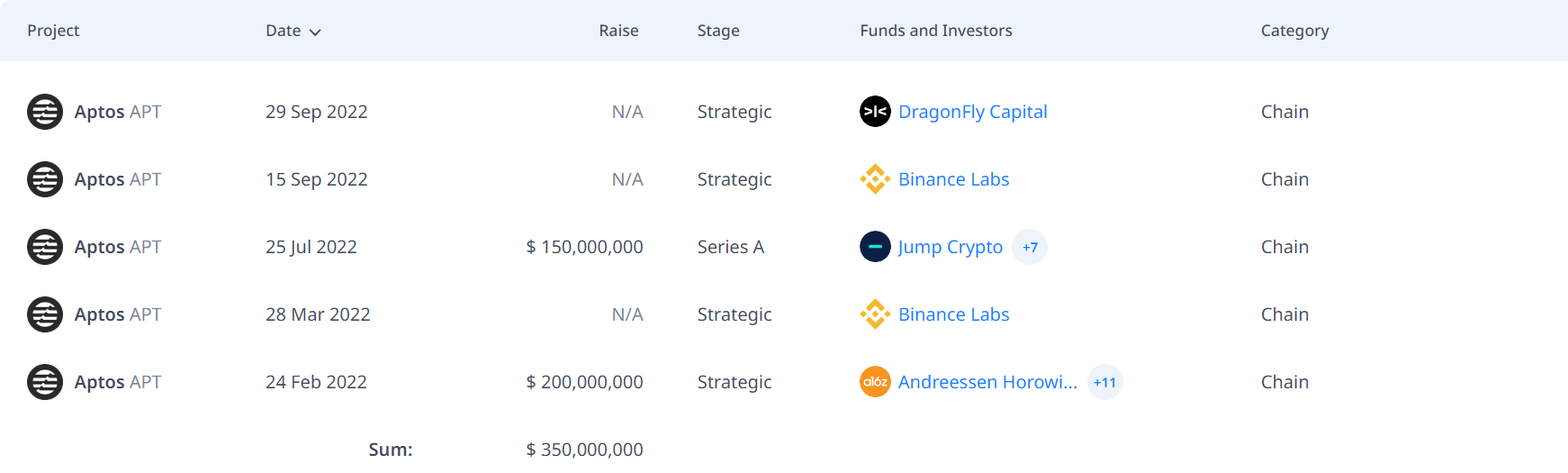Click the Jump Crypto logo icon
The width and height of the screenshot is (1568, 473).
click(x=875, y=247)
